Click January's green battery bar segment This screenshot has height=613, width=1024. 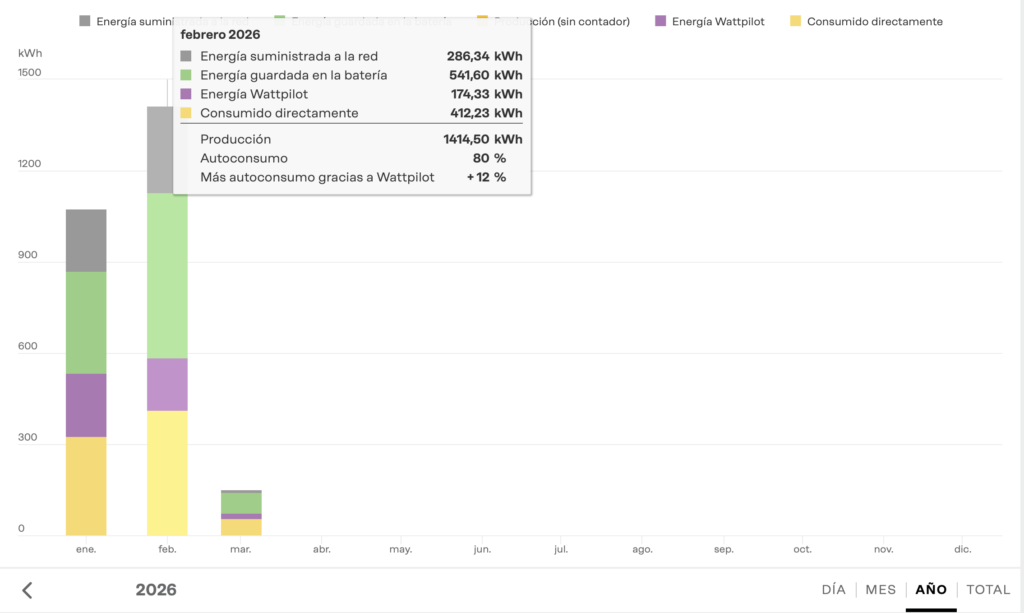pyautogui.click(x=86, y=322)
